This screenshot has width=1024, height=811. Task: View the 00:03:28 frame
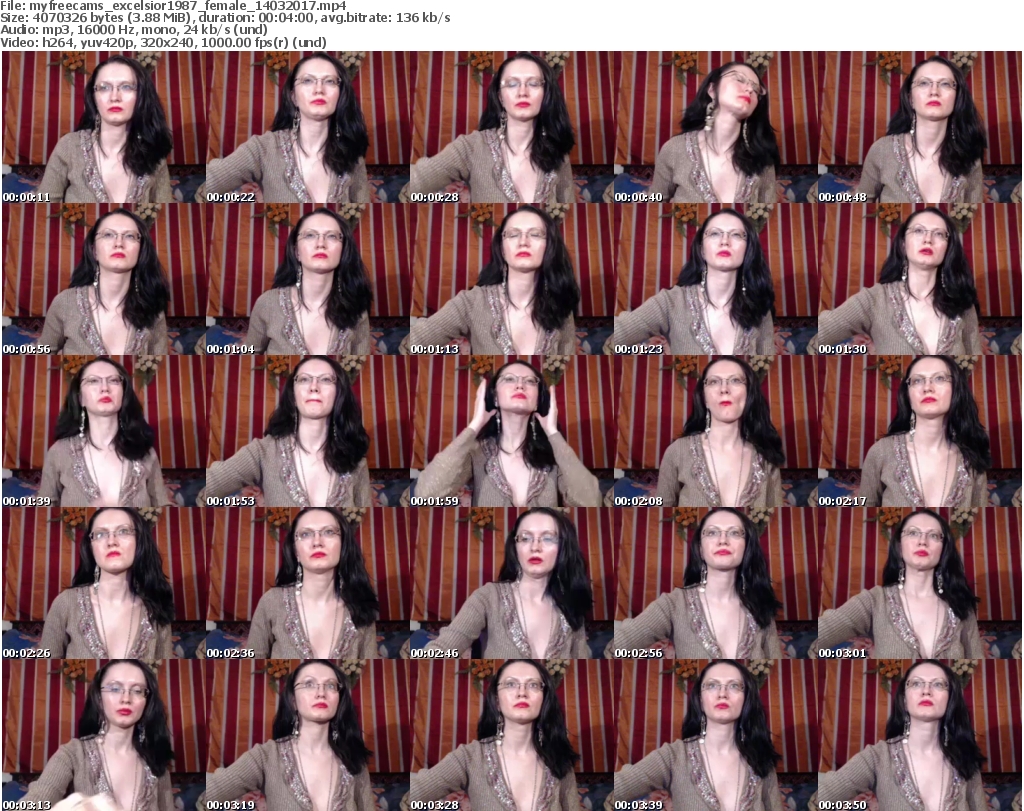click(511, 735)
